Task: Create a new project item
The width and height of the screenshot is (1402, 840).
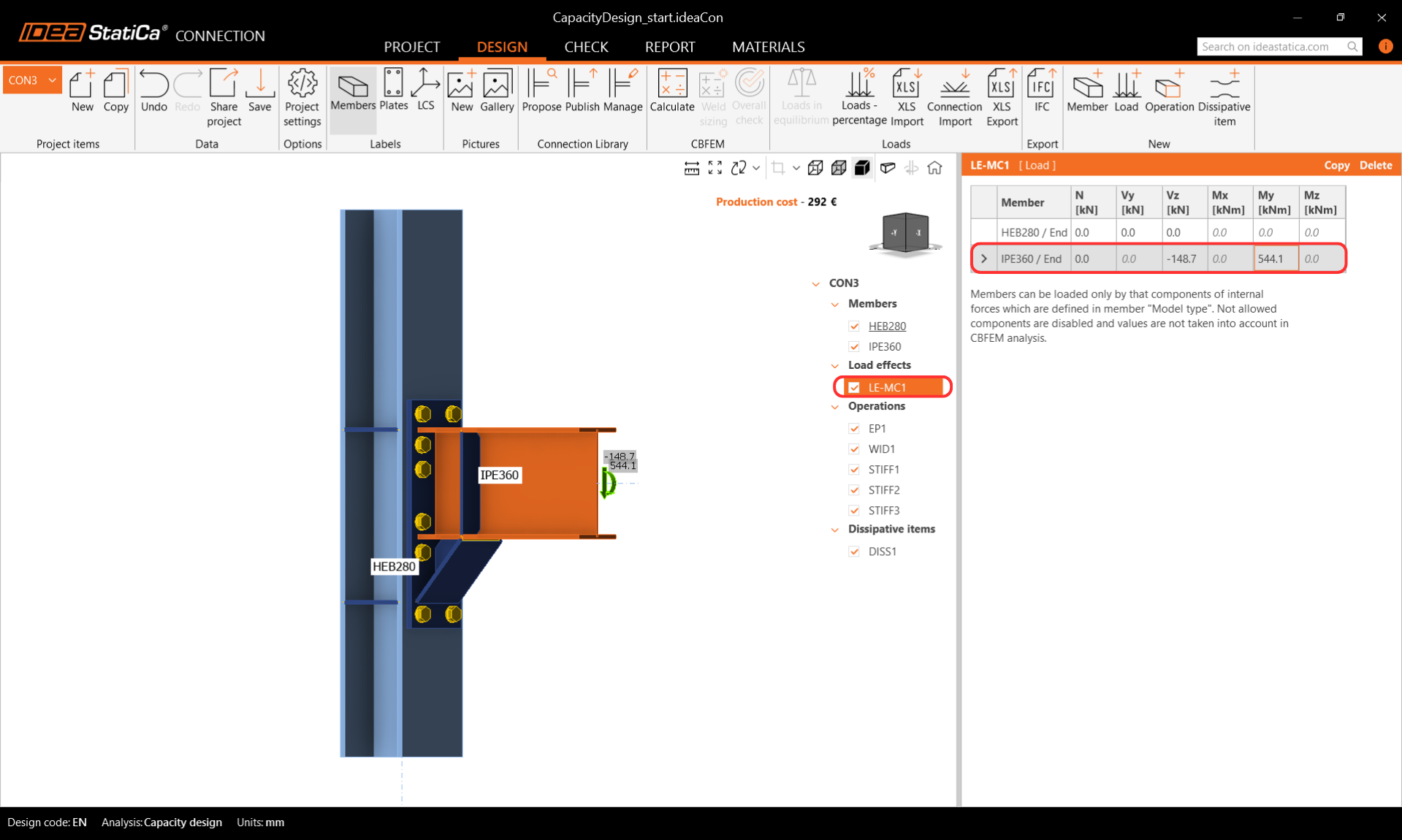Action: click(82, 91)
